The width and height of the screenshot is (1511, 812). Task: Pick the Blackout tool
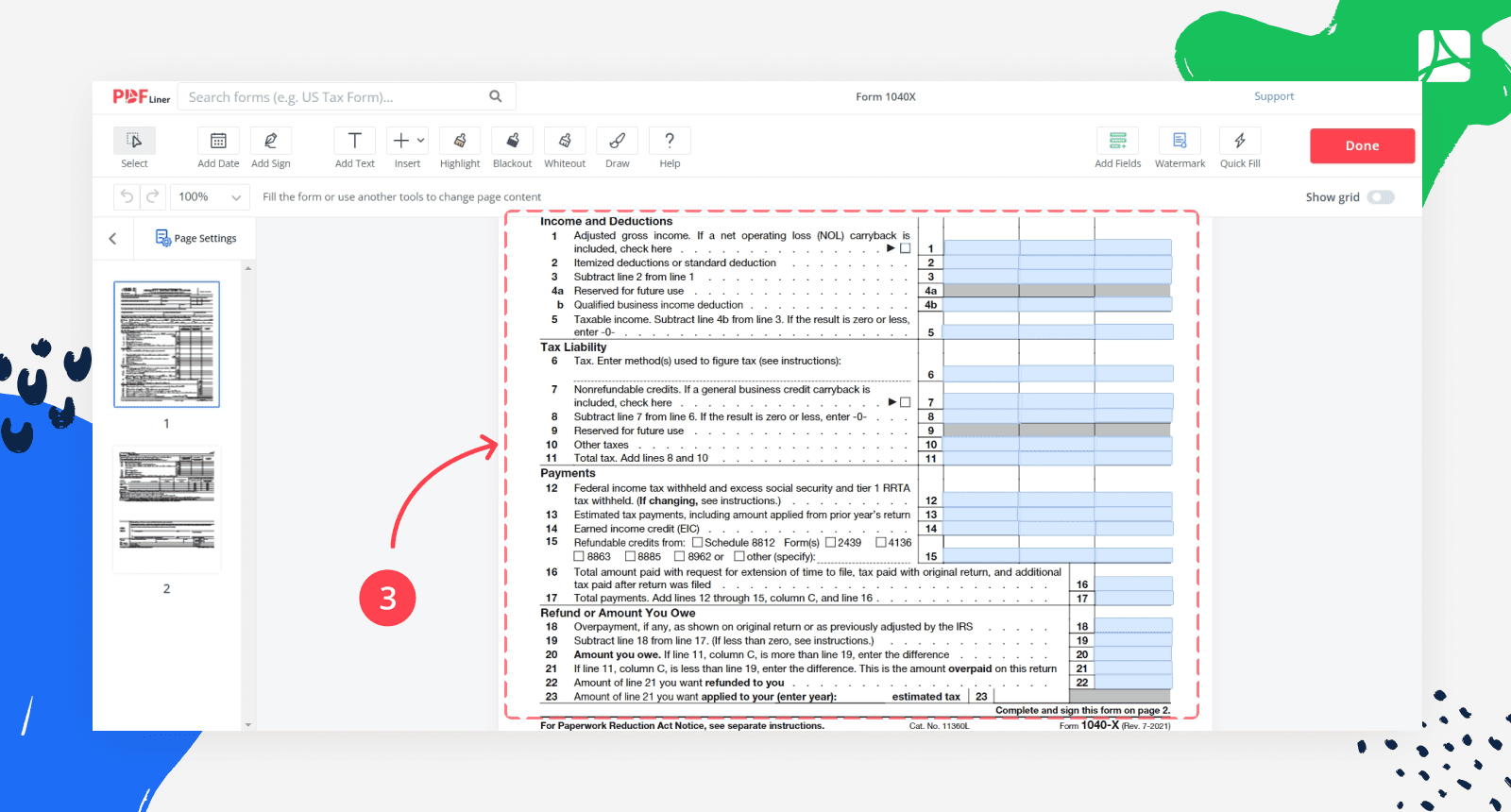coord(513,141)
